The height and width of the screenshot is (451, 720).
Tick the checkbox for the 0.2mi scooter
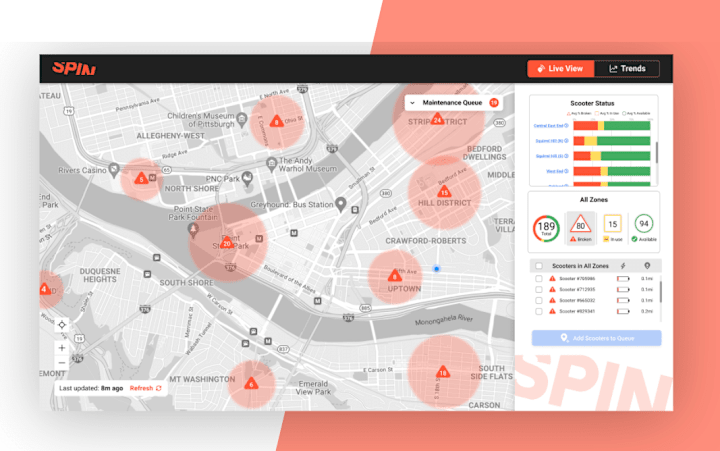[539, 311]
